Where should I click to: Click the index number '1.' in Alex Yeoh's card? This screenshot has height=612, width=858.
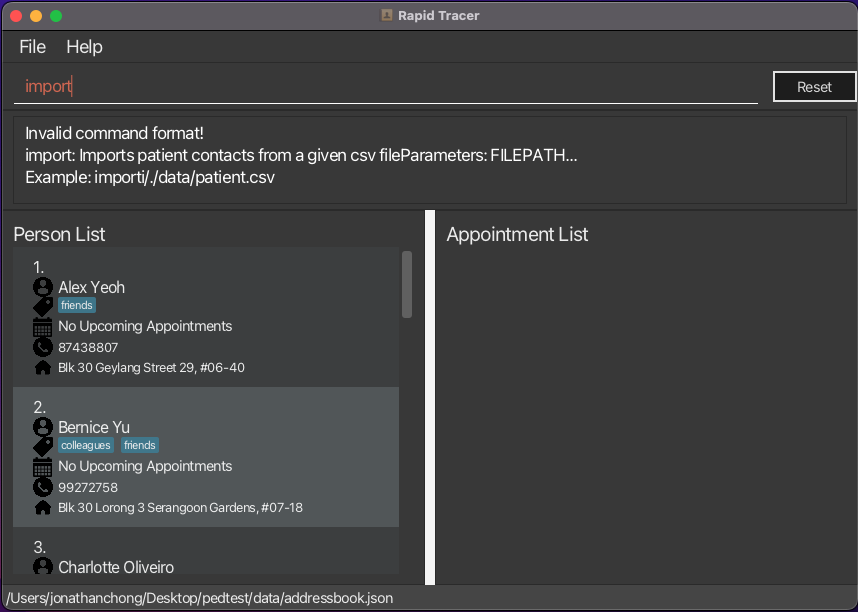(x=38, y=267)
